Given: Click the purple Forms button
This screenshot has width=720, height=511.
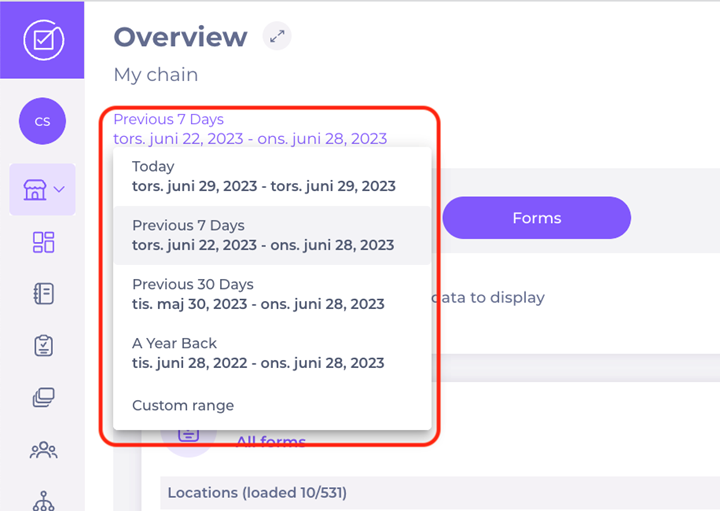Looking at the screenshot, I should [536, 218].
